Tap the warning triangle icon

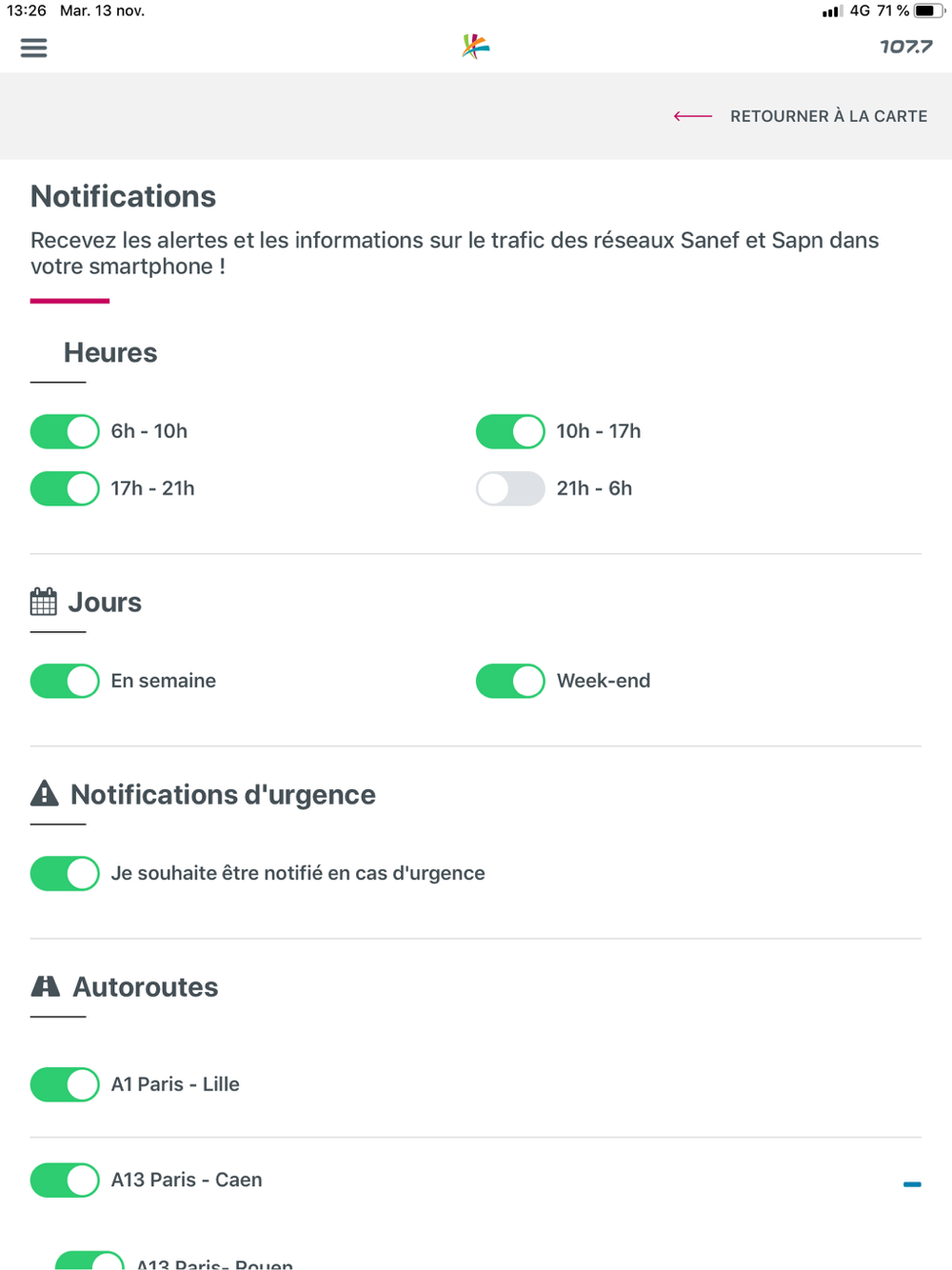(x=45, y=793)
